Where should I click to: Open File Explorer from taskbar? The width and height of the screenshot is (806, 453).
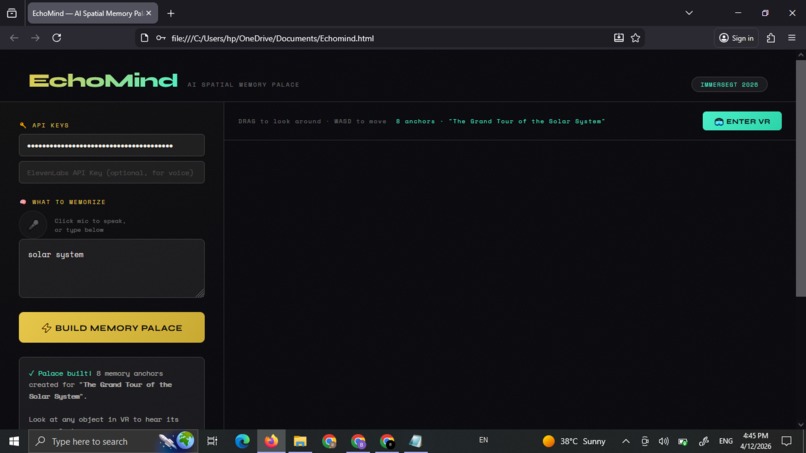click(x=300, y=441)
